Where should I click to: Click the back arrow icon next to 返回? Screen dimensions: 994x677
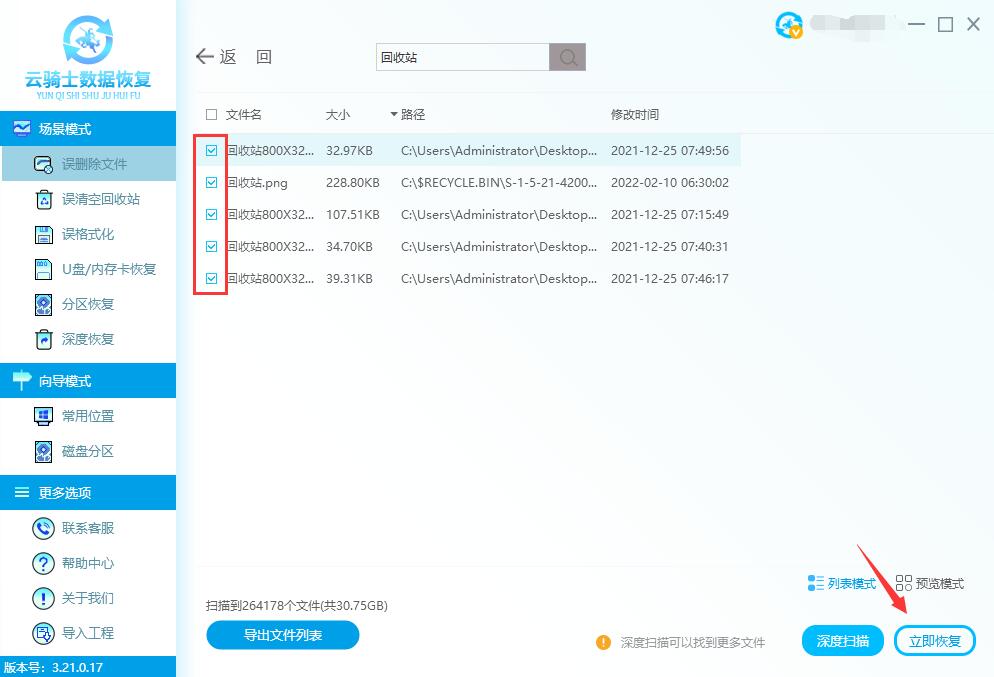(204, 56)
